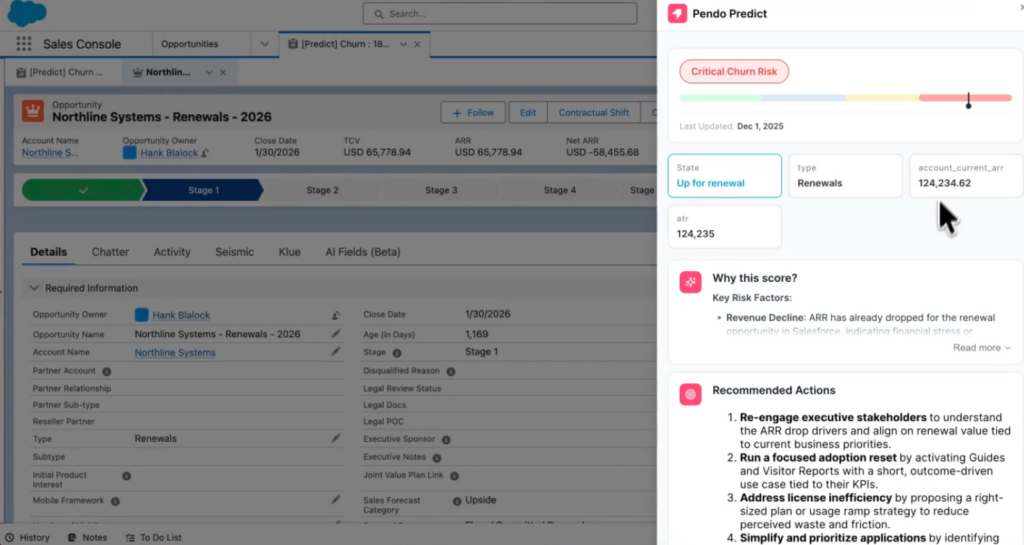Click the opportunity crown icon
The height and width of the screenshot is (545, 1024).
[x=33, y=111]
